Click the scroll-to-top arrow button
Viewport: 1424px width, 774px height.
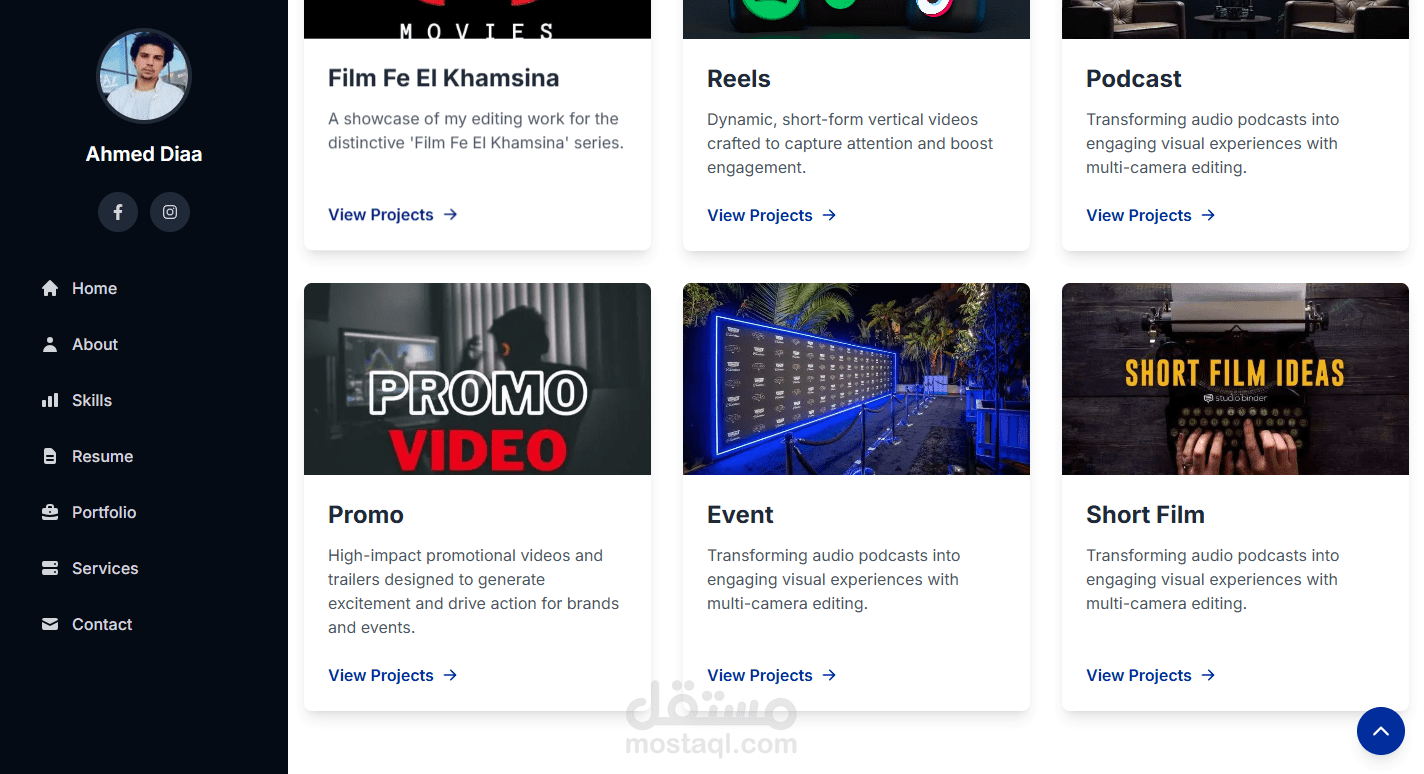(x=1381, y=731)
